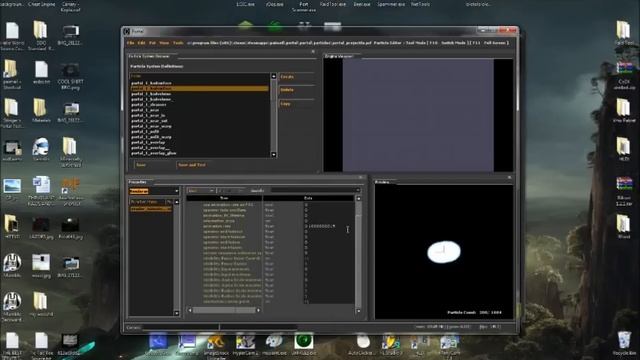640x360 pixels.
Task: Close the Properties panel
Action: coord(360,178)
